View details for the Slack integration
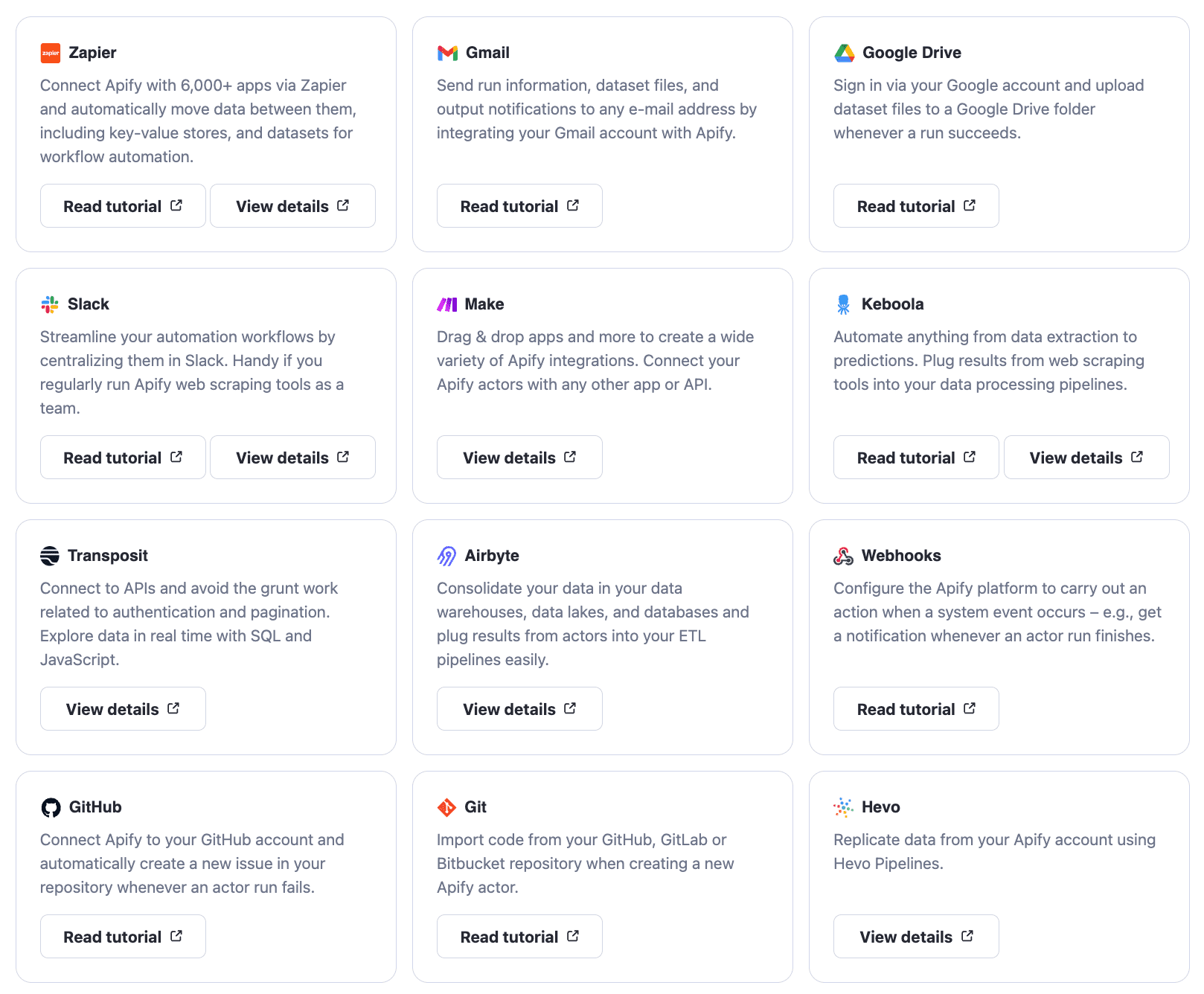Viewport: 1204px width, 994px height. (x=292, y=457)
